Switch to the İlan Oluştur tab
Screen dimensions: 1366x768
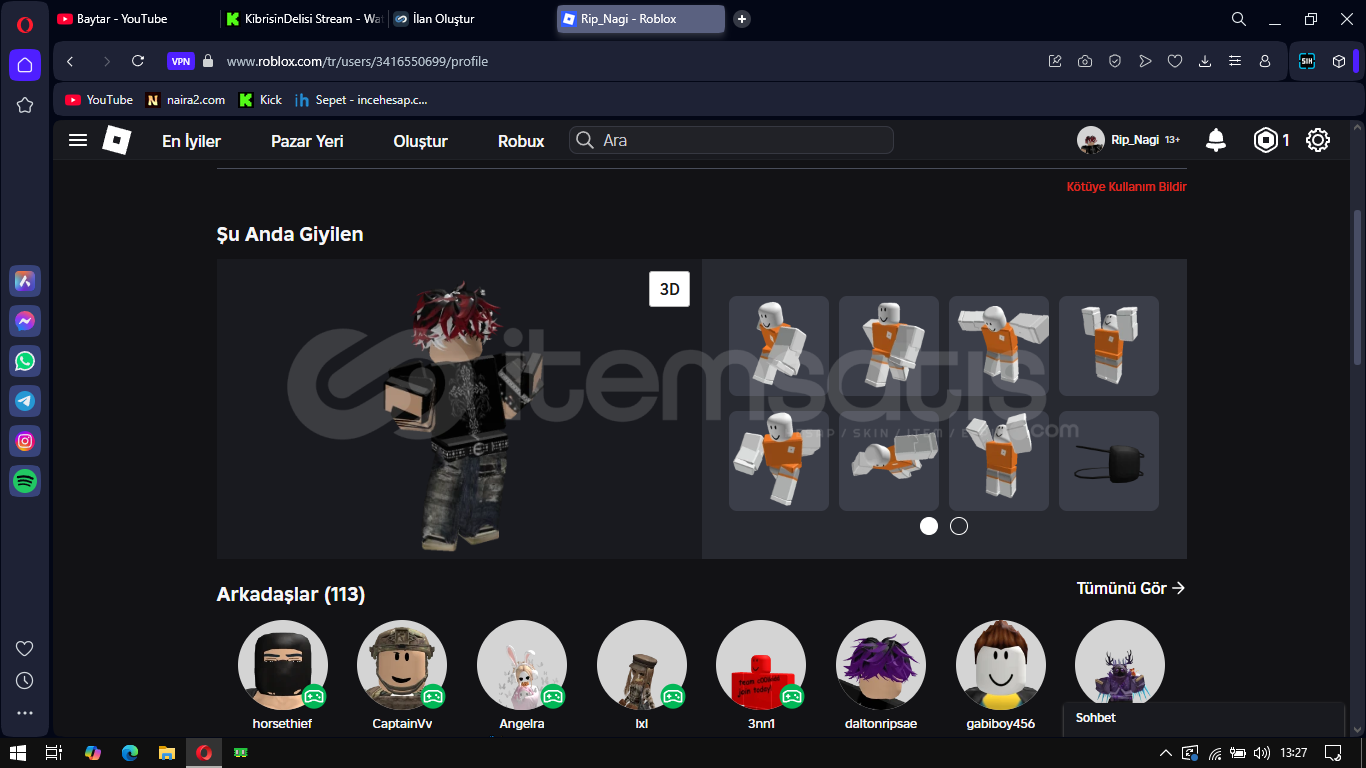pos(470,19)
